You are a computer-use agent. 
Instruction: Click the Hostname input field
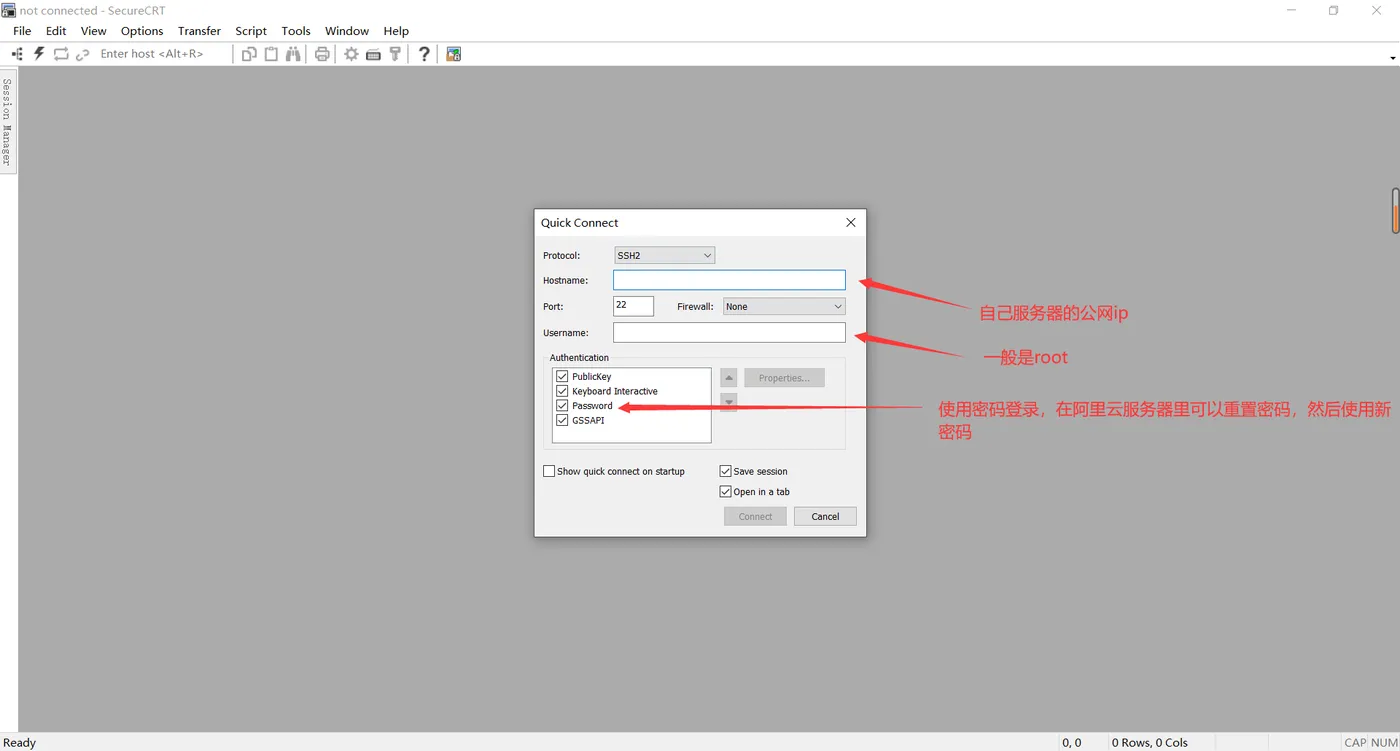point(729,281)
